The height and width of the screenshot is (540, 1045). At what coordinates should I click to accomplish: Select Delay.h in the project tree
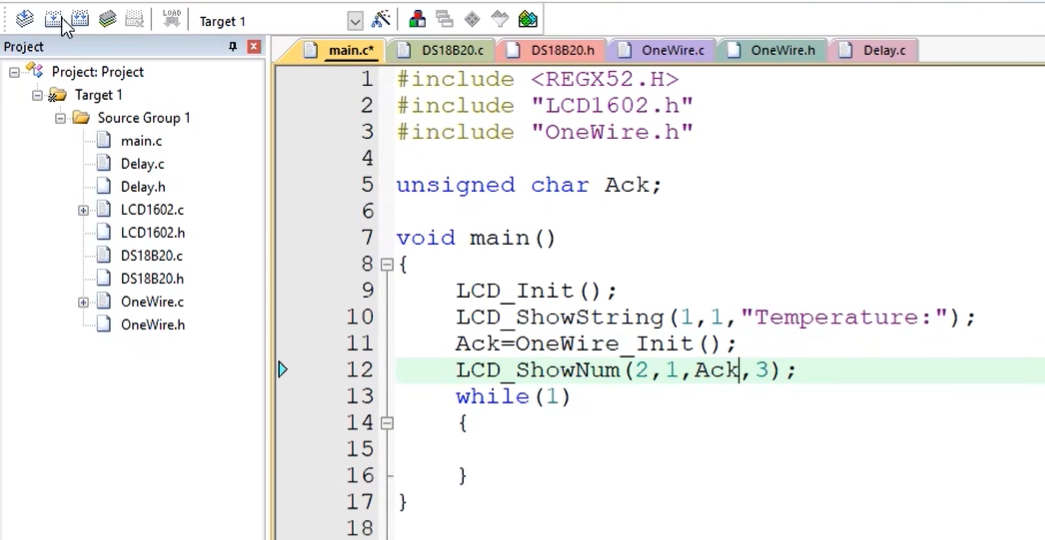pyautogui.click(x=143, y=187)
